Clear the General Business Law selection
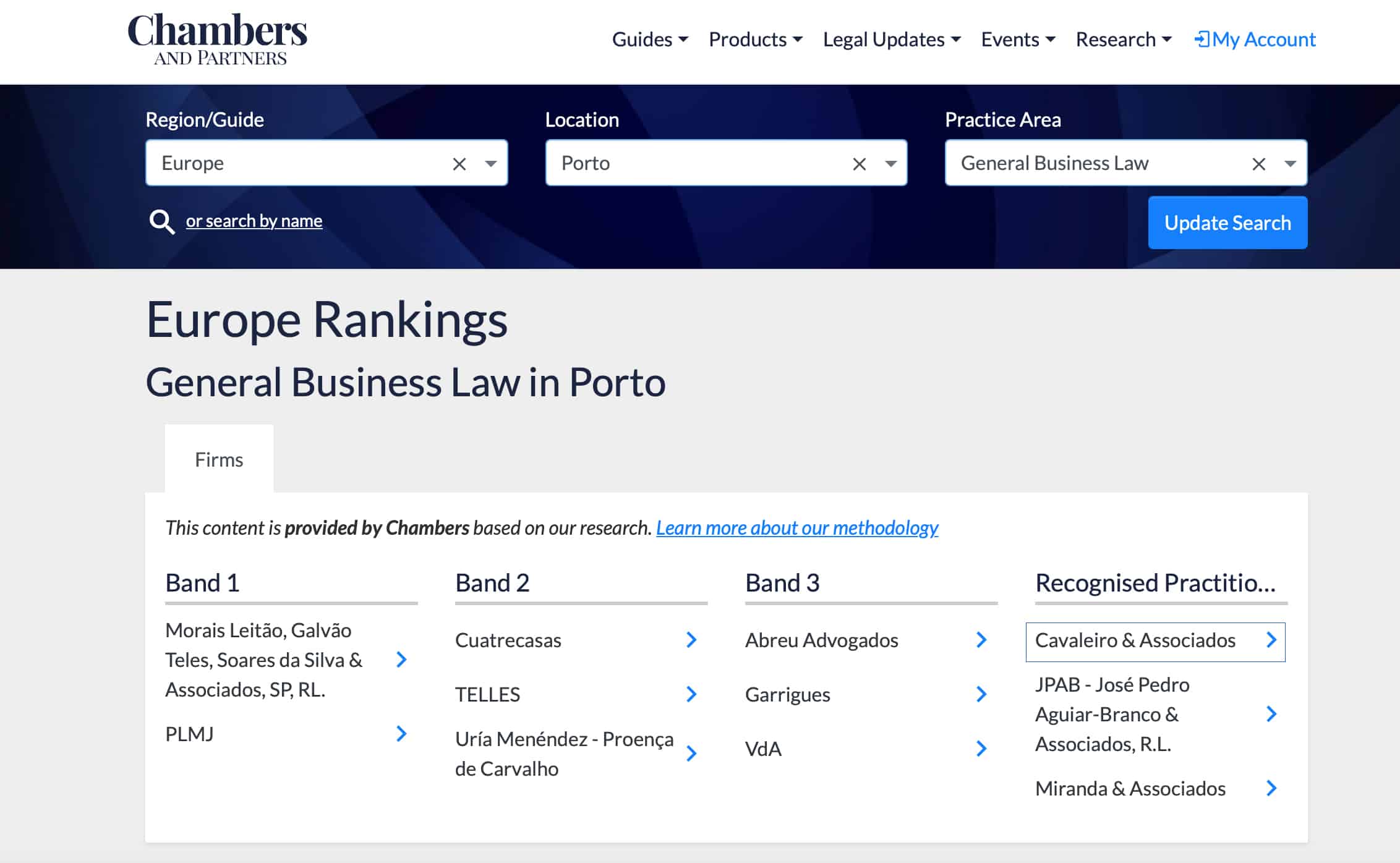The image size is (1400, 863). coord(1258,164)
